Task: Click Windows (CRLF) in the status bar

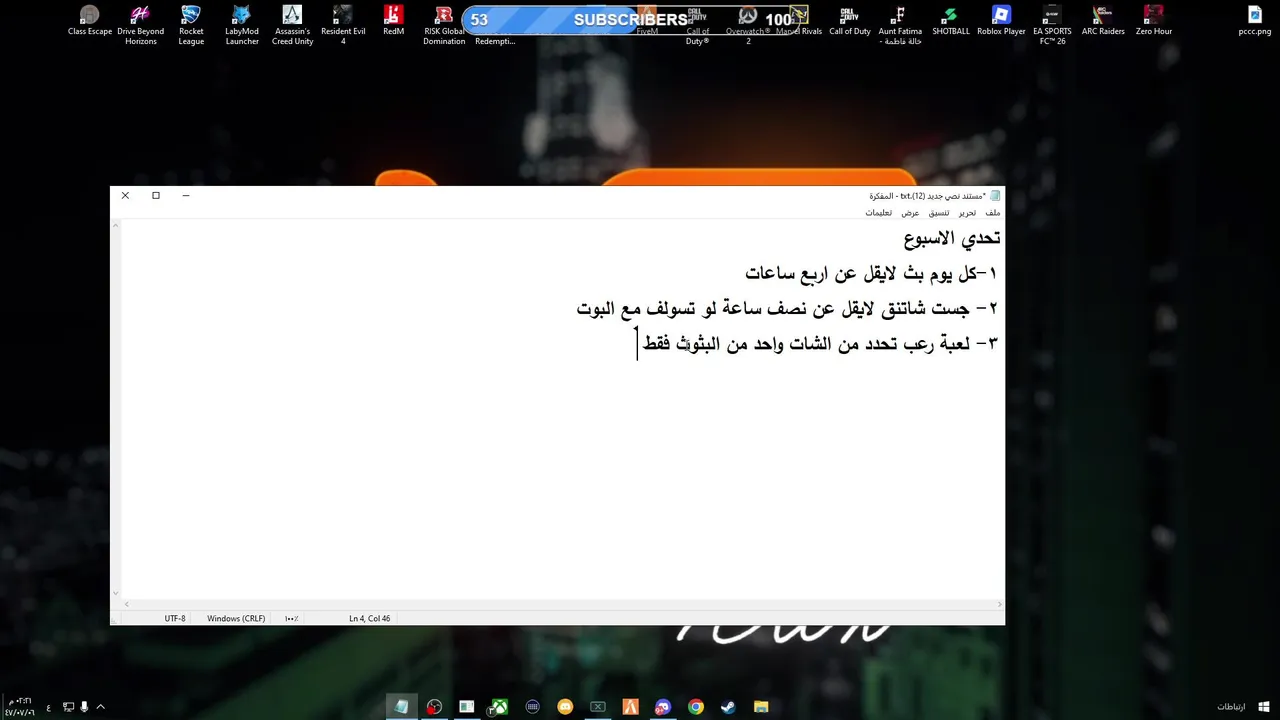Action: pos(236,619)
